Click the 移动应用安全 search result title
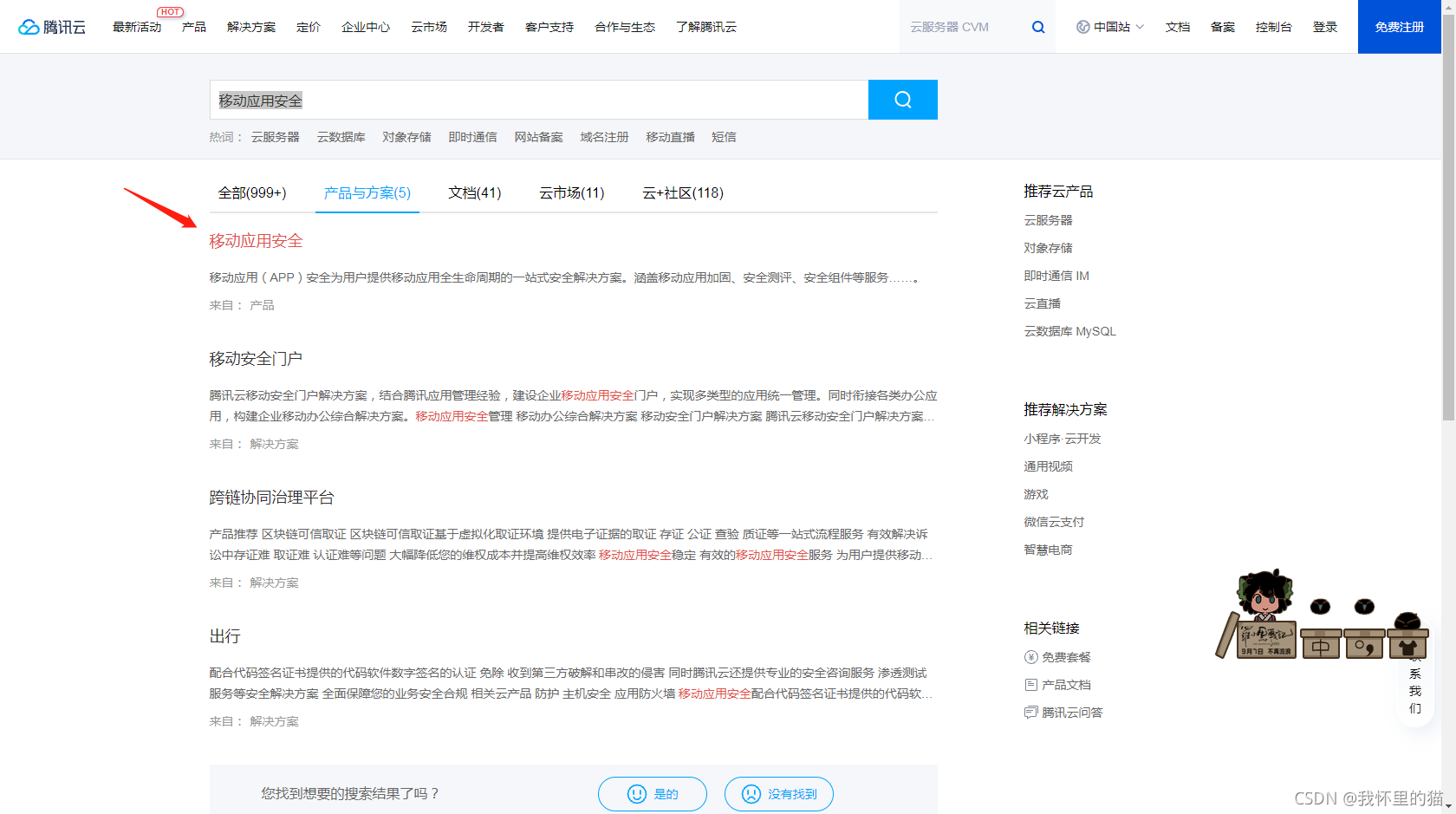 (x=256, y=241)
